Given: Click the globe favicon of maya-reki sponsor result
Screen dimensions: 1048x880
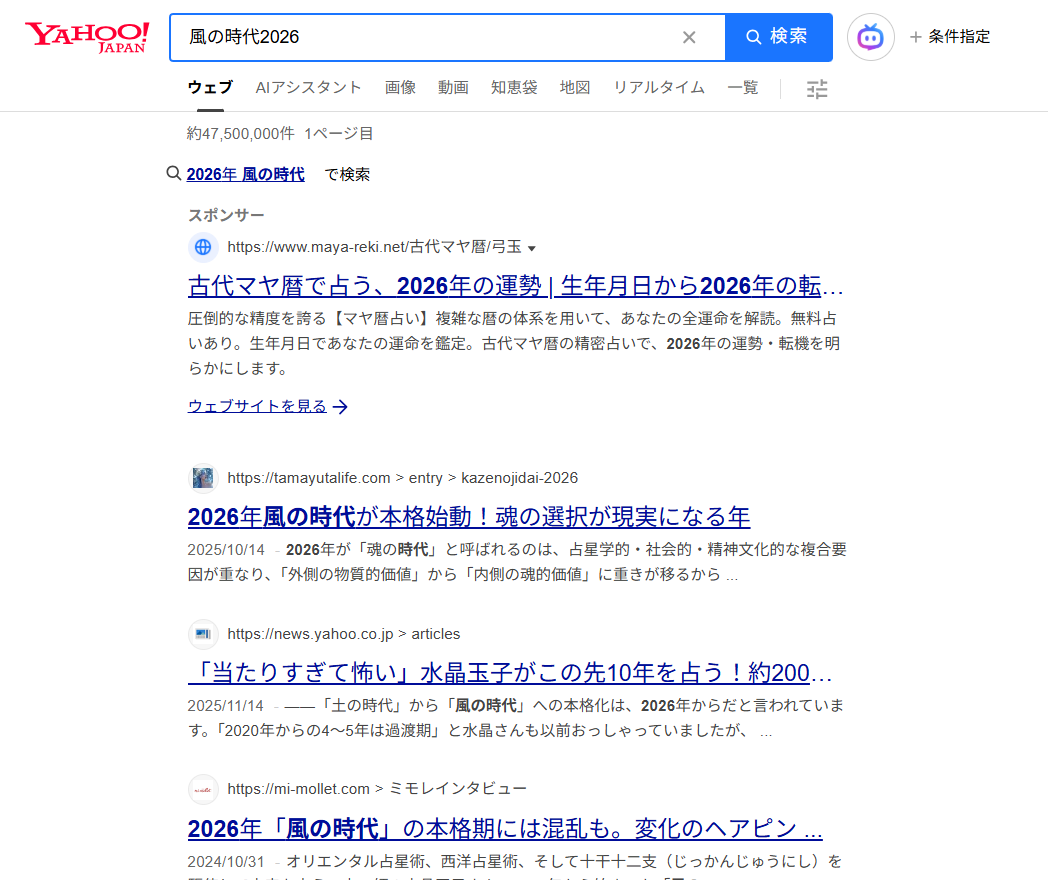Looking at the screenshot, I should [203, 247].
